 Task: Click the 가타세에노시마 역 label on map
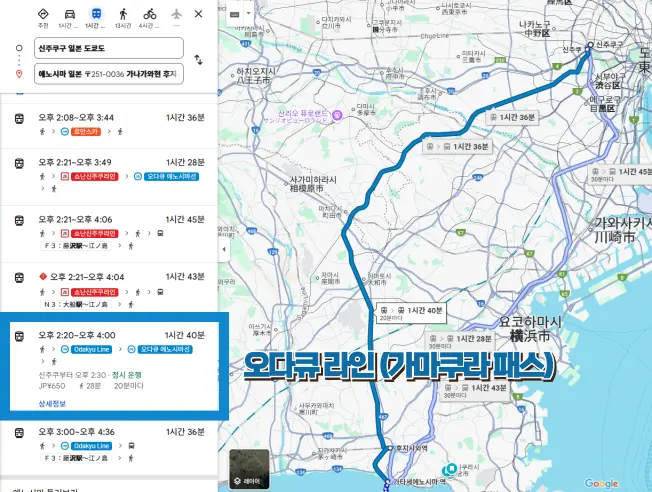tap(419, 482)
